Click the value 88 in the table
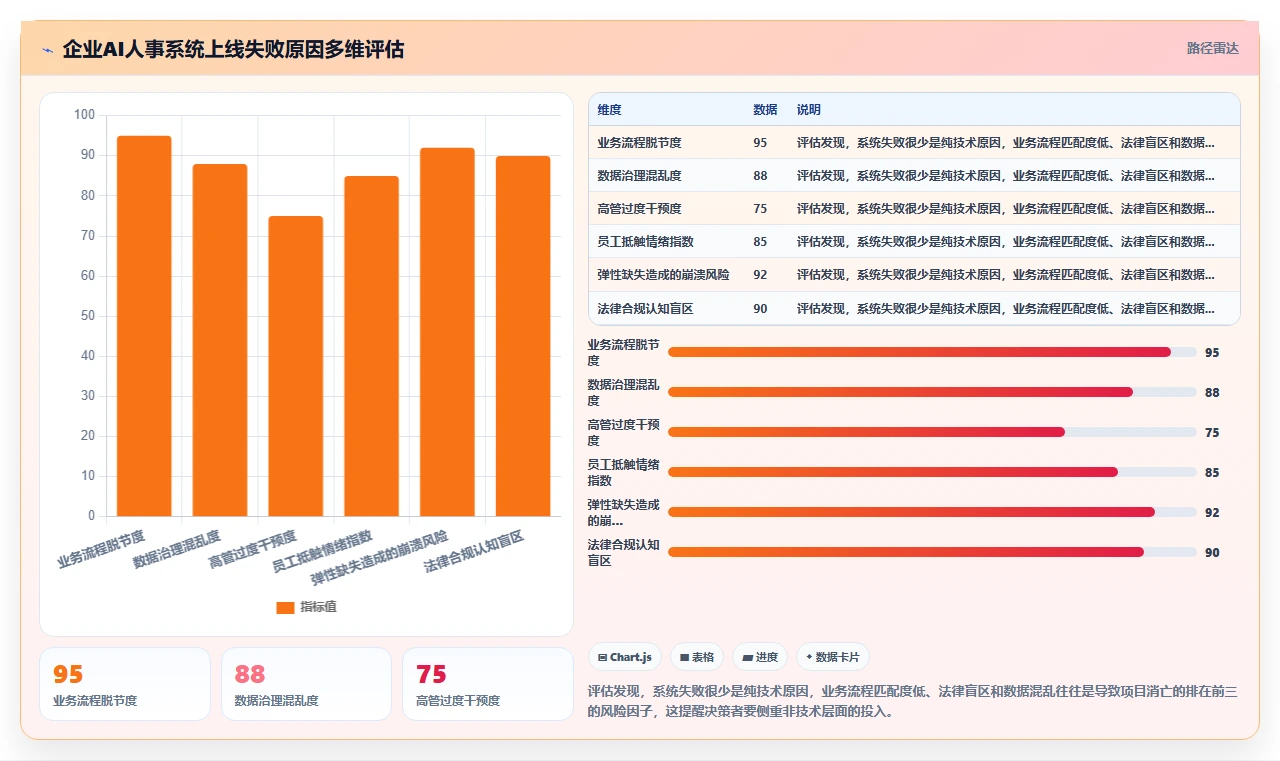 [760, 176]
